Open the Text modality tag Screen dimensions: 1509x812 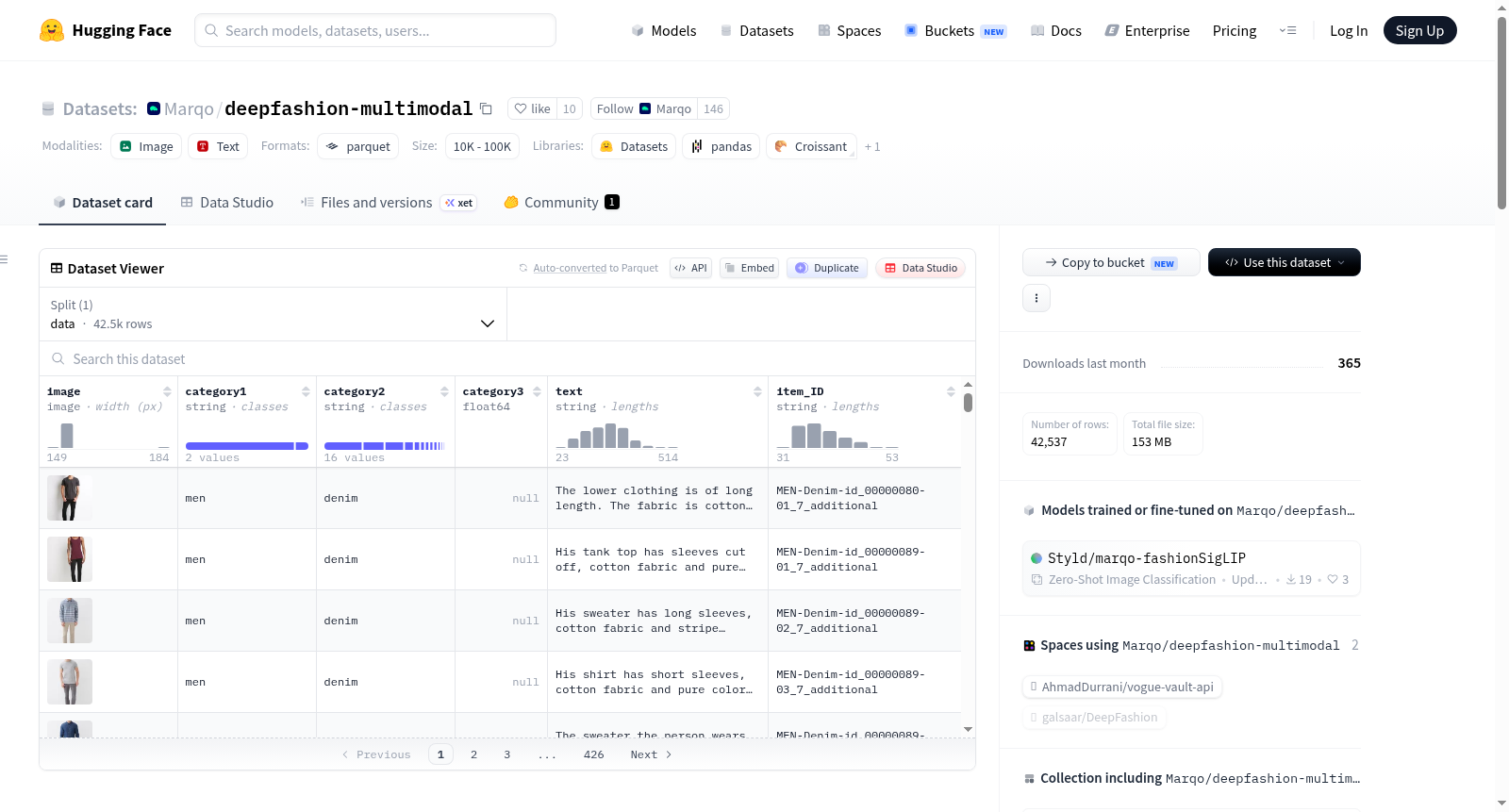click(218, 146)
